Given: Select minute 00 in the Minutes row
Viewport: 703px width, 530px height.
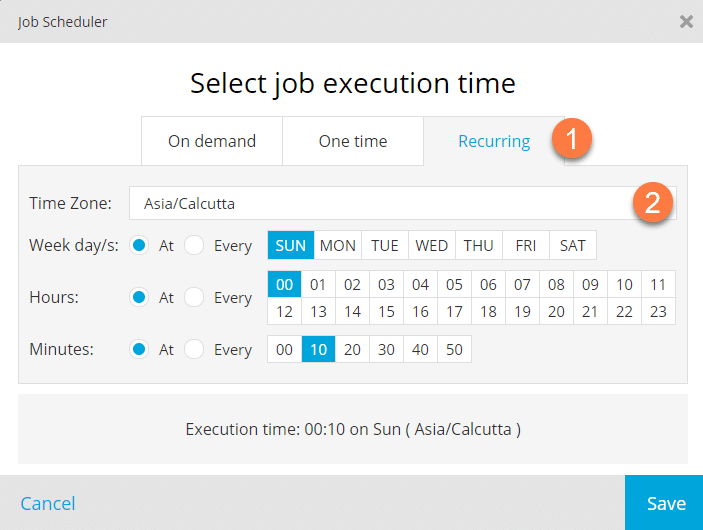Looking at the screenshot, I should (284, 349).
